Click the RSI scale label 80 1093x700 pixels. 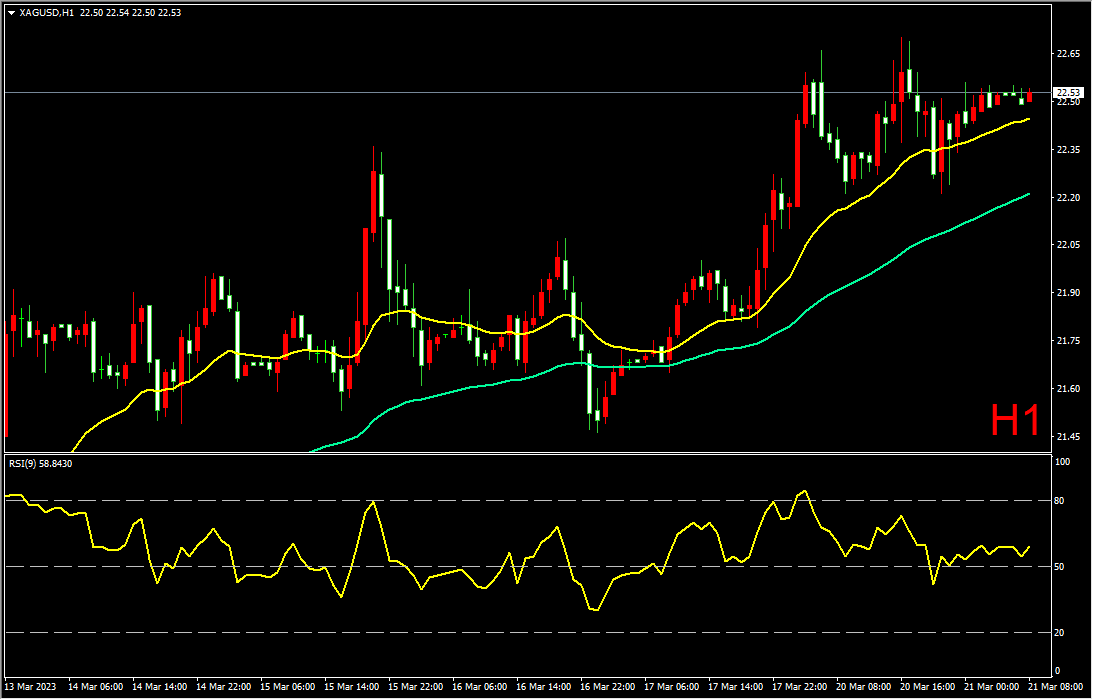[x=1061, y=501]
